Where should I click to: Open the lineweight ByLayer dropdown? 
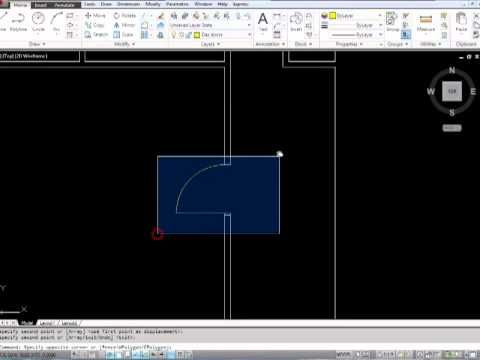355,25
